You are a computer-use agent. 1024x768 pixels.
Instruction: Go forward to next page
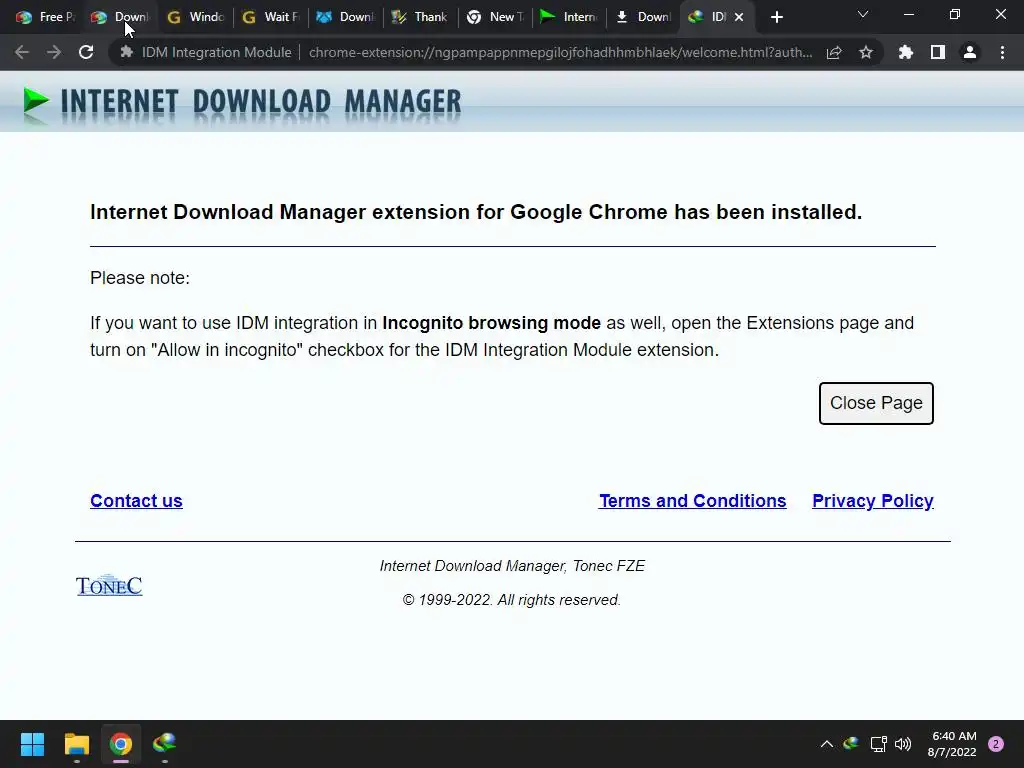54,52
